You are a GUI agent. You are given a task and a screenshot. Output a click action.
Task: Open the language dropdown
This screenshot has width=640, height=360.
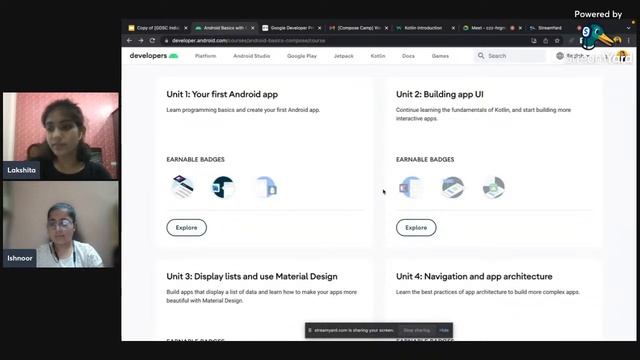(x=578, y=56)
